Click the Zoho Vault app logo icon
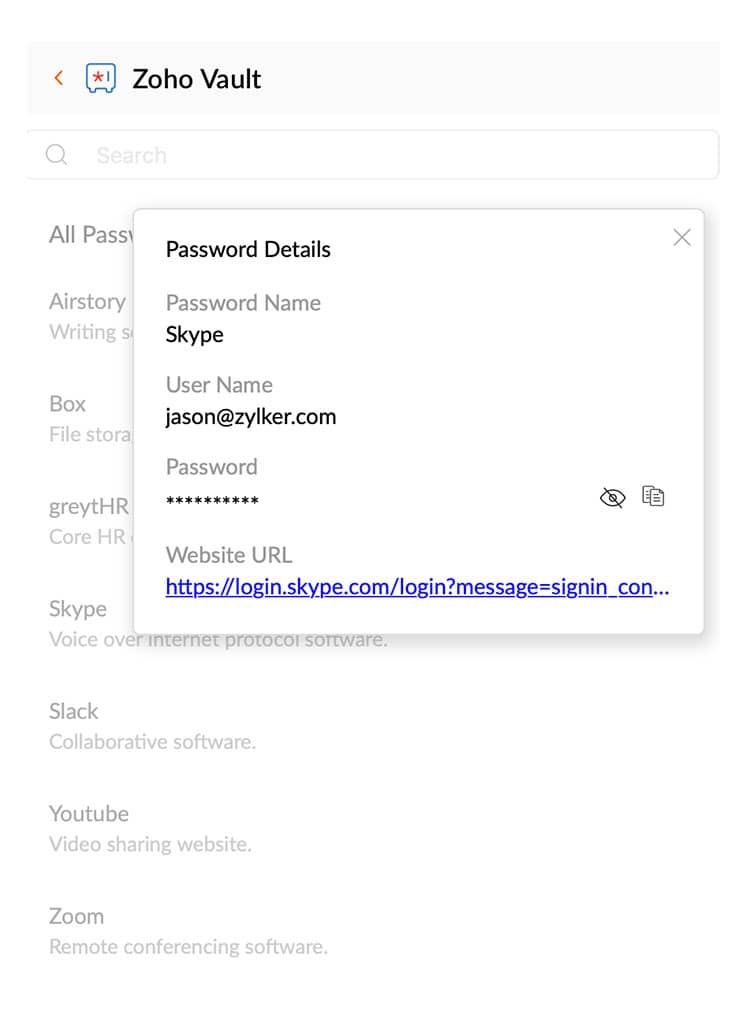The width and height of the screenshot is (746, 1009). [x=102, y=78]
